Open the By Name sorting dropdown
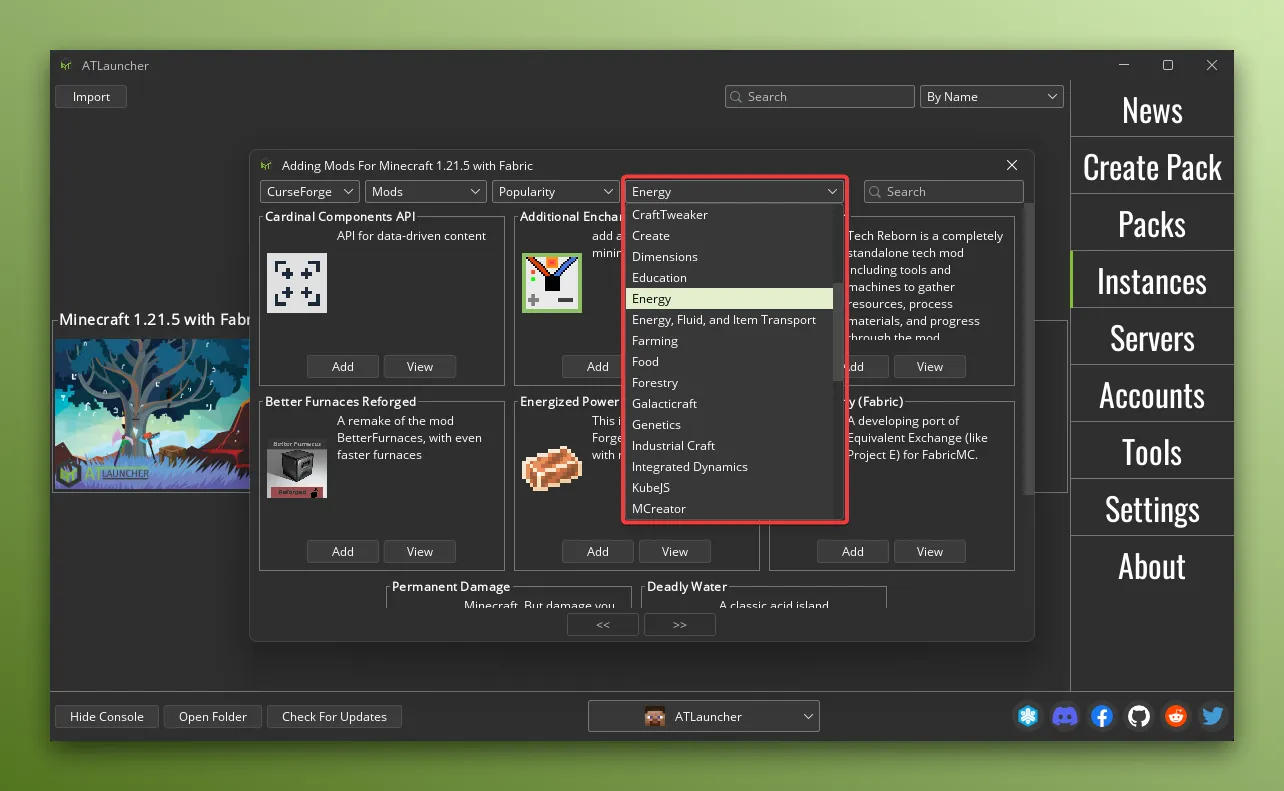 point(991,97)
